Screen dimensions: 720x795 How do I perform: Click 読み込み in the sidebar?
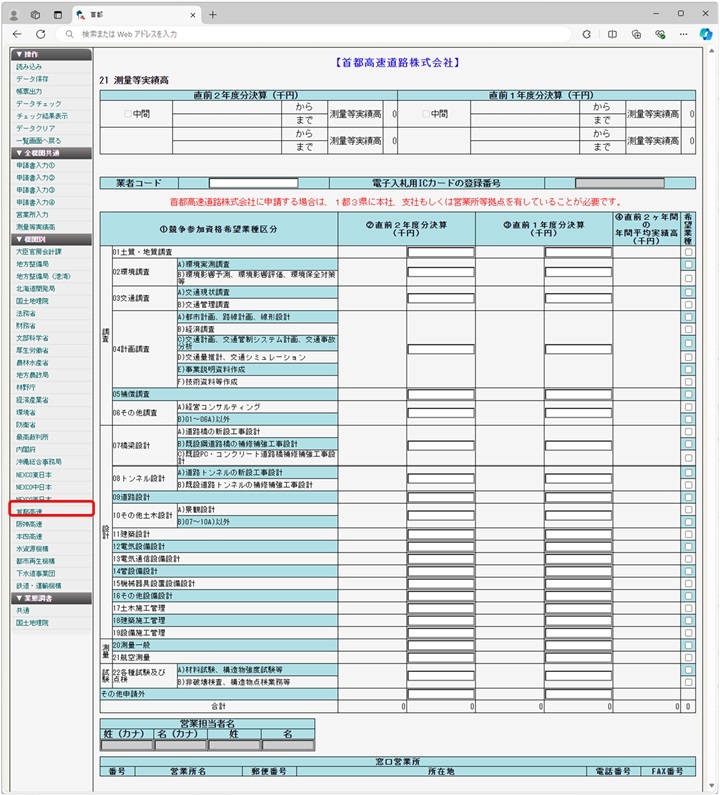pos(29,67)
